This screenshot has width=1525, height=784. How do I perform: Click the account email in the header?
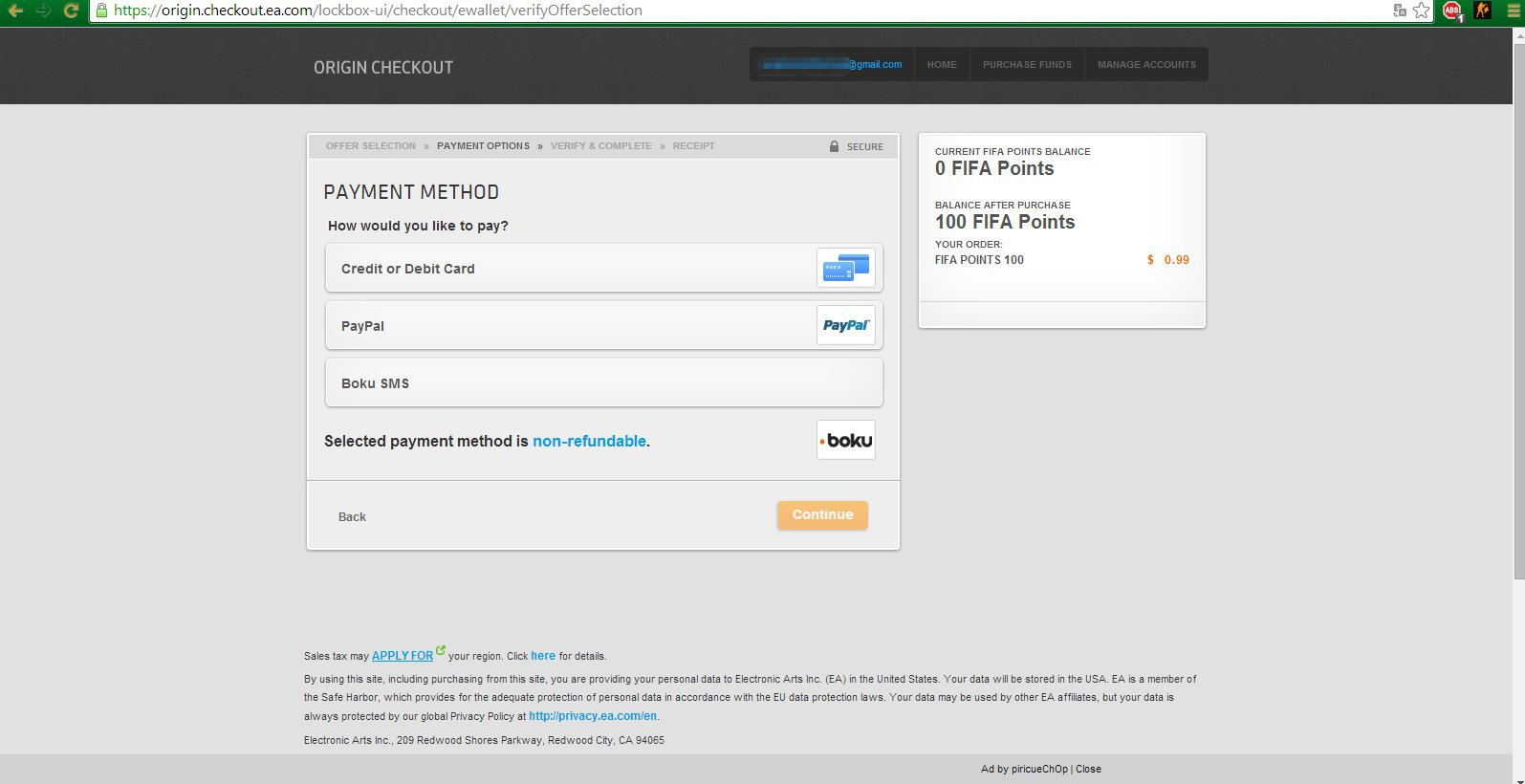[831, 65]
